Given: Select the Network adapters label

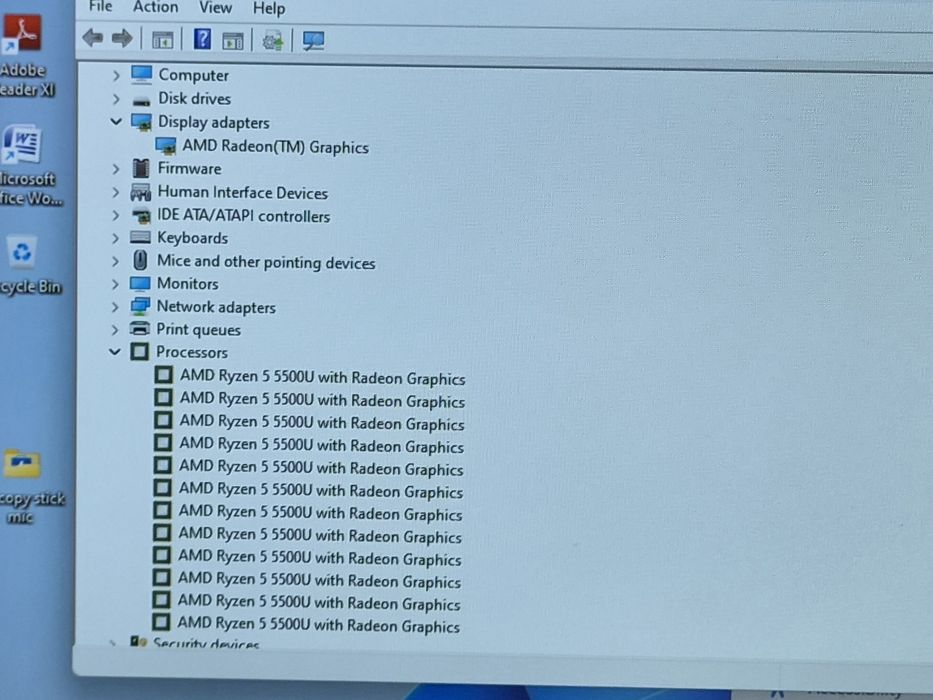Looking at the screenshot, I should (216, 307).
